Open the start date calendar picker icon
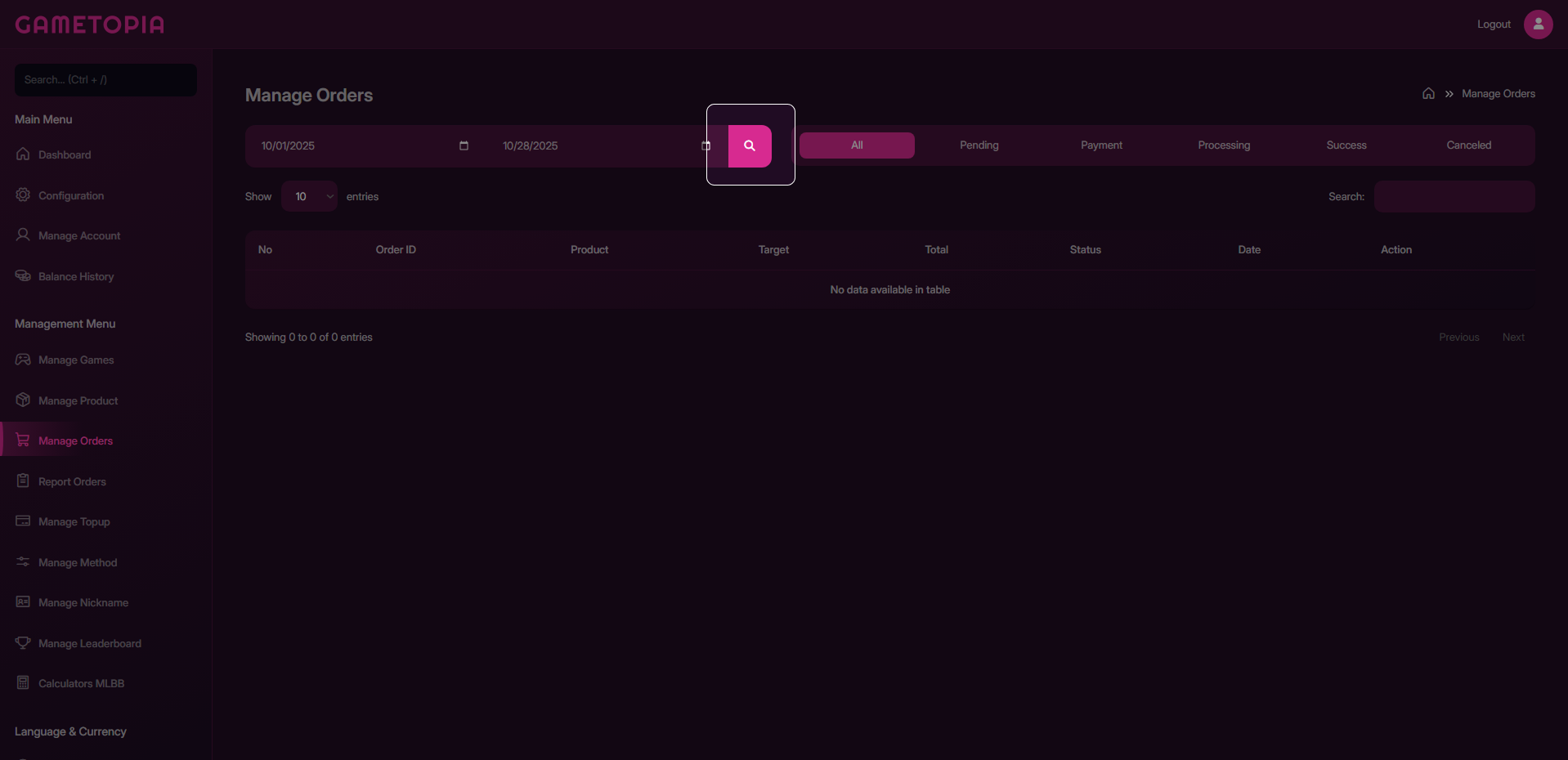The image size is (1568, 760). pyautogui.click(x=464, y=145)
